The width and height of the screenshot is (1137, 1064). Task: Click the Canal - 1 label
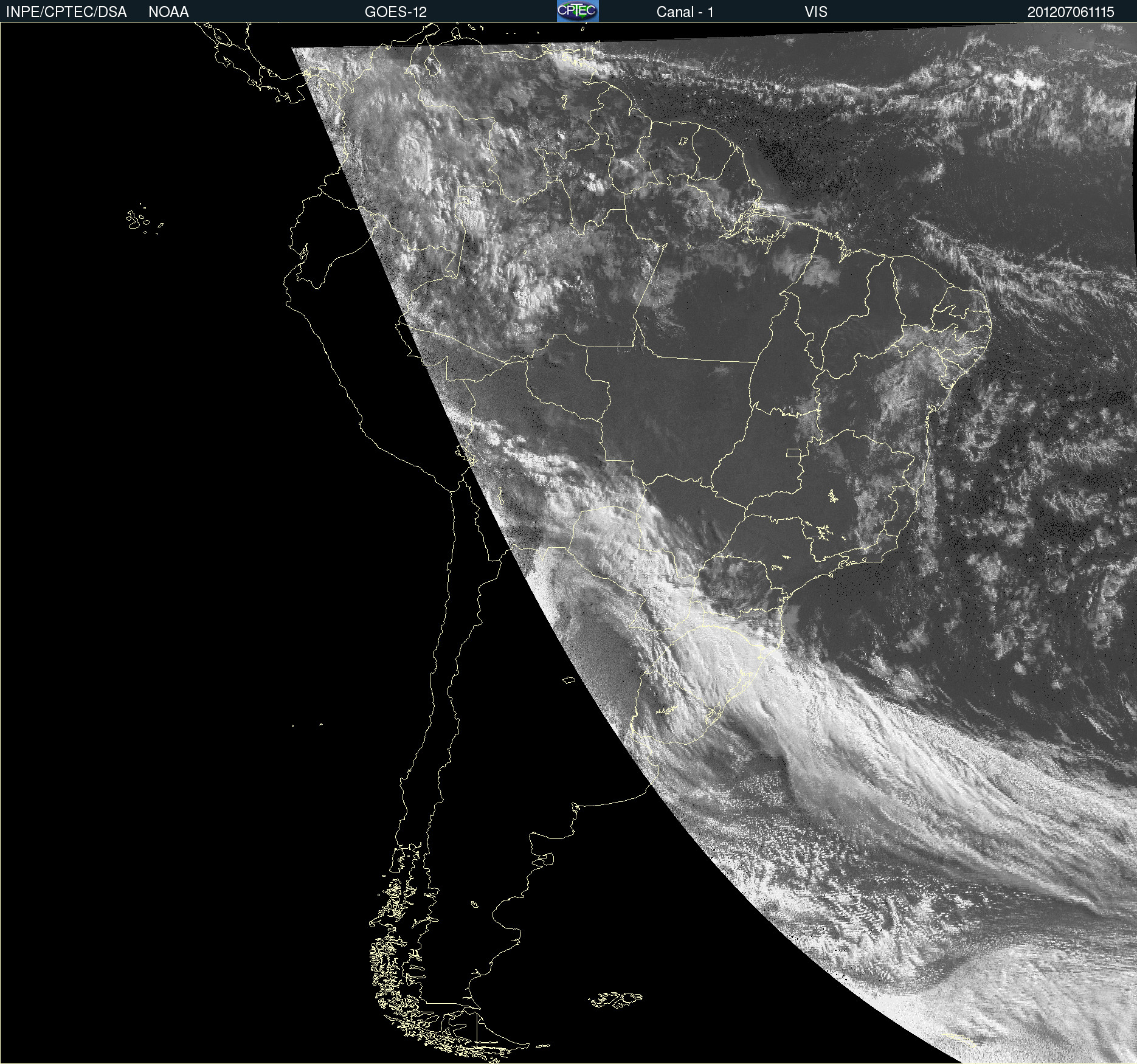pyautogui.click(x=685, y=12)
